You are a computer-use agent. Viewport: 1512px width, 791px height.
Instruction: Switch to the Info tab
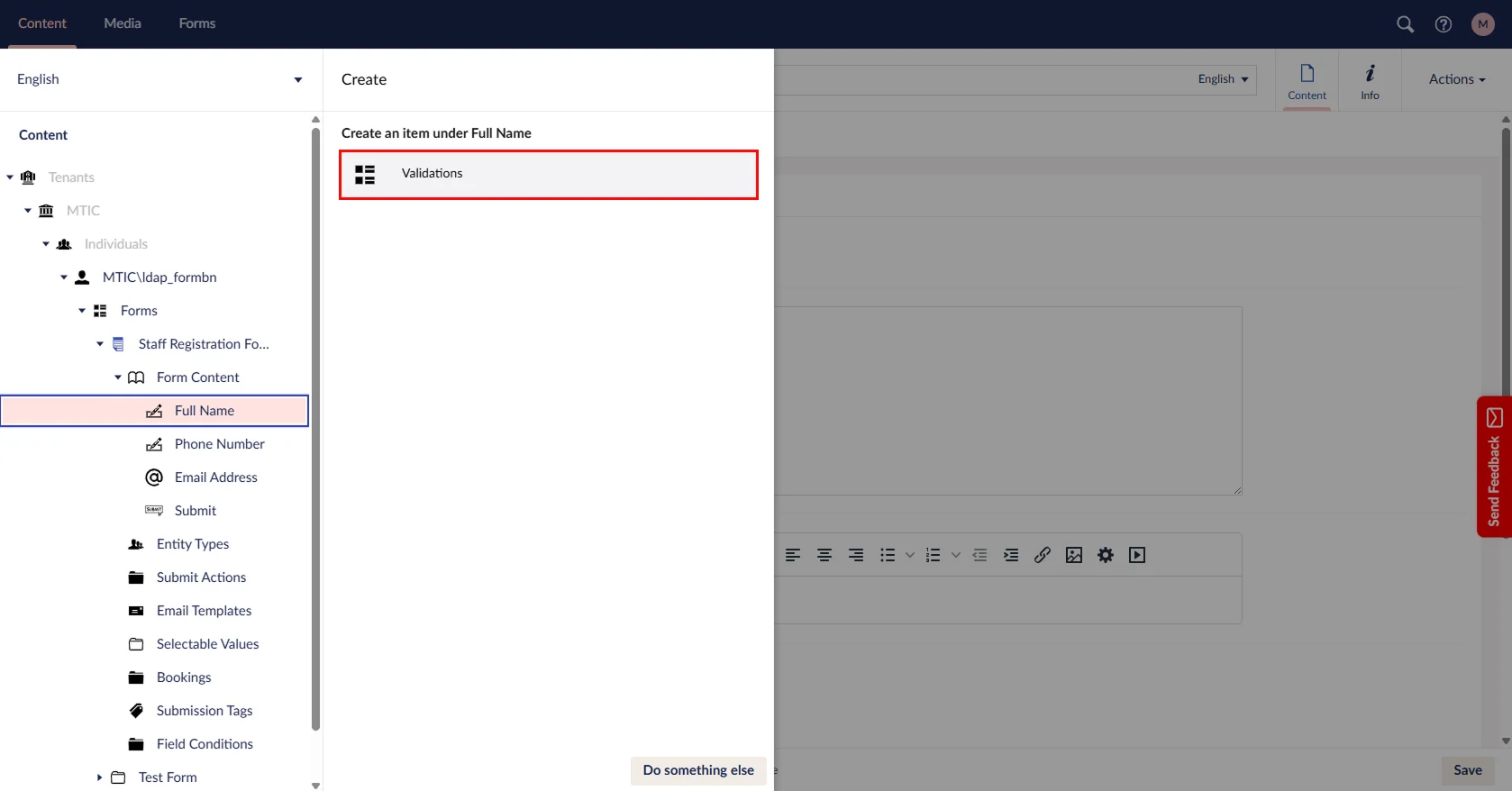click(x=1370, y=80)
